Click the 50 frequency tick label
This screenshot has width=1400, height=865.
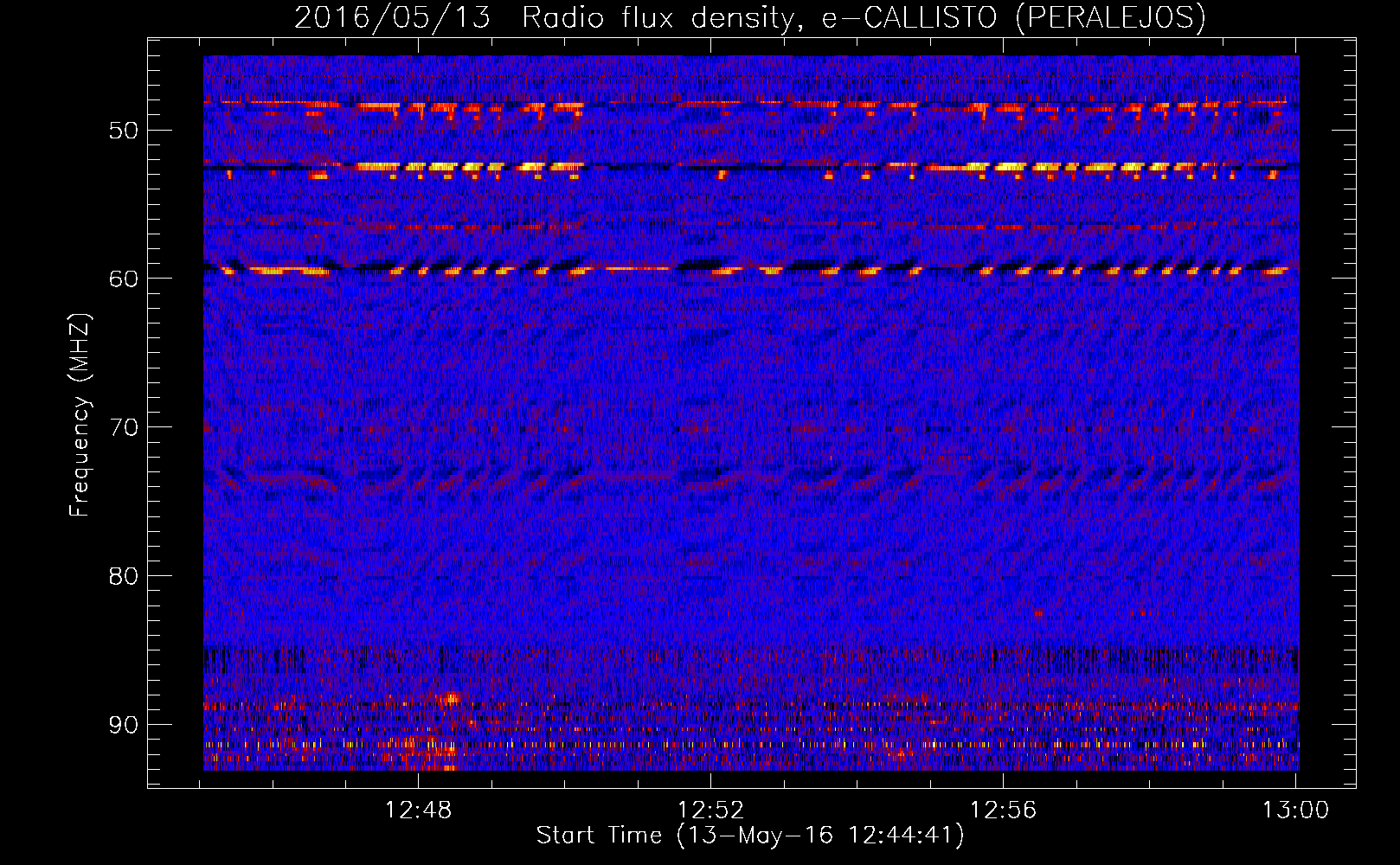coord(123,131)
